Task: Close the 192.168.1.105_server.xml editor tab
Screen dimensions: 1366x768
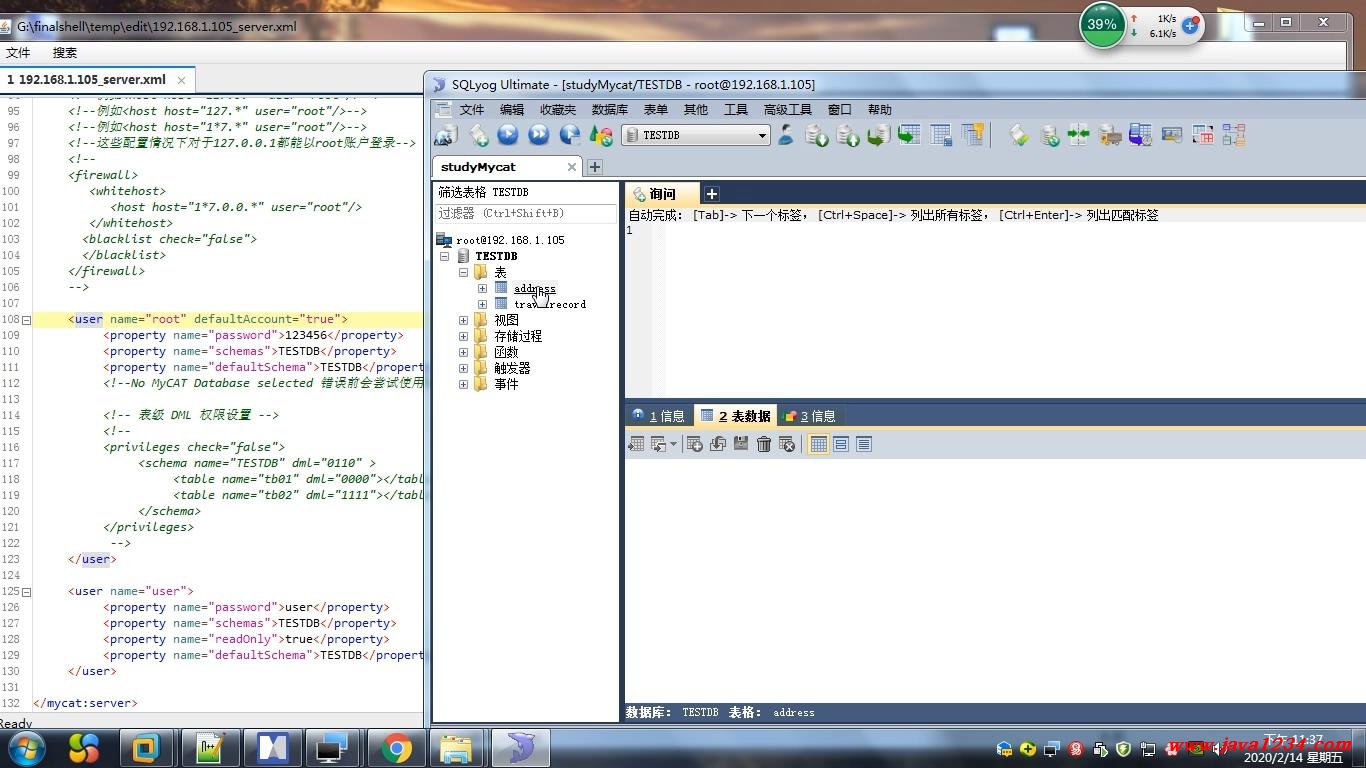Action: [181, 80]
